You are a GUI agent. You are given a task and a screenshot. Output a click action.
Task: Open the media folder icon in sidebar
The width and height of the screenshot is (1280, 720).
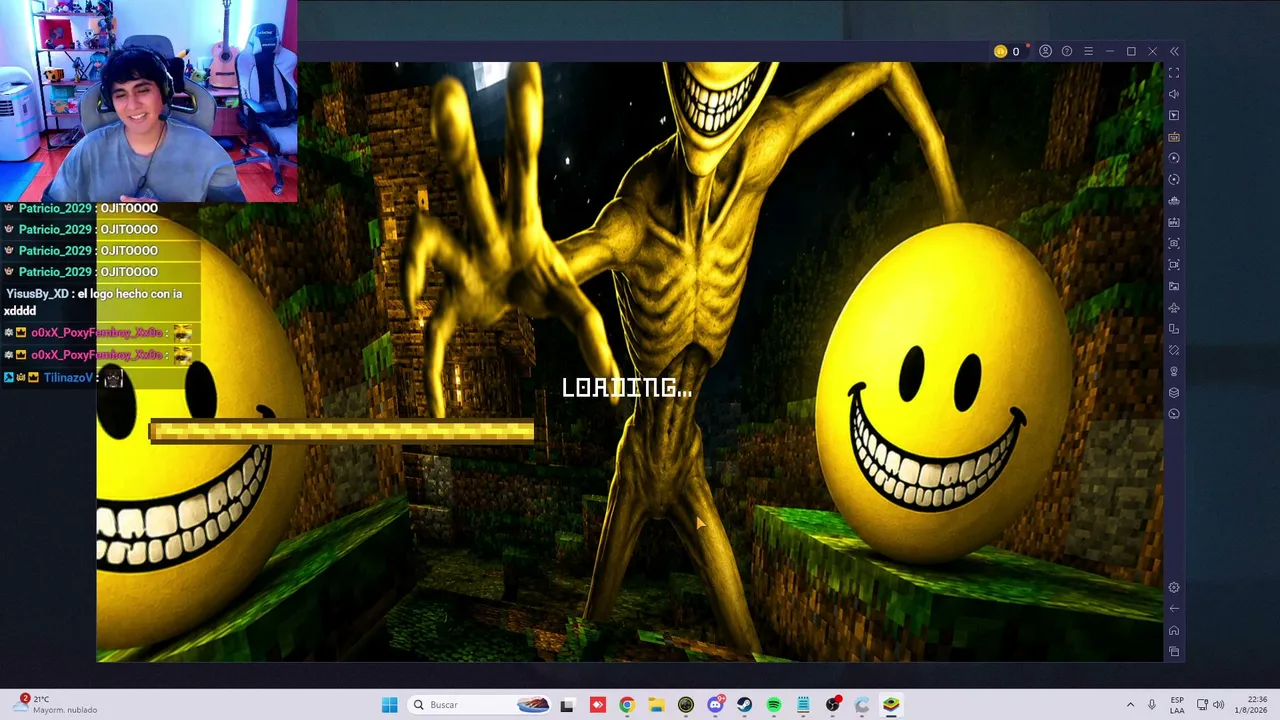tap(1174, 286)
